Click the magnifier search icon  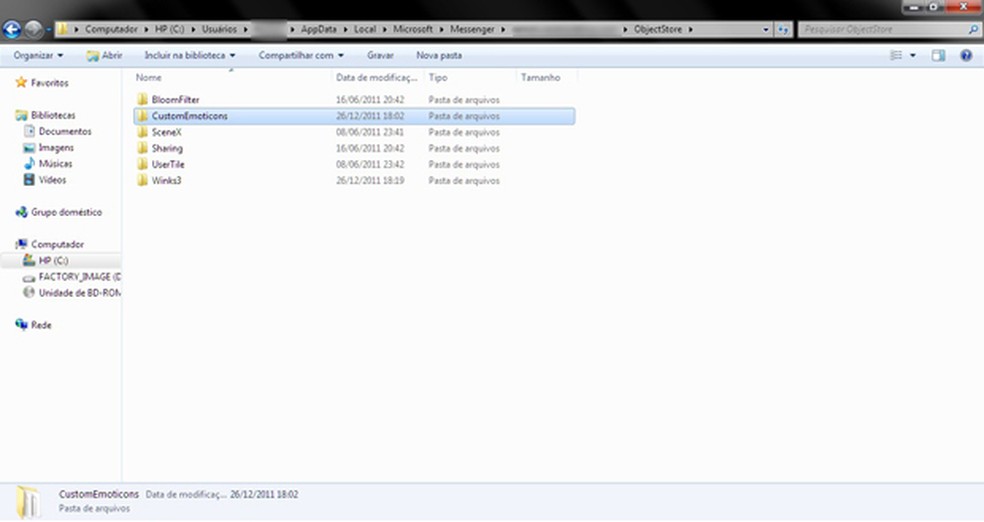[x=973, y=29]
